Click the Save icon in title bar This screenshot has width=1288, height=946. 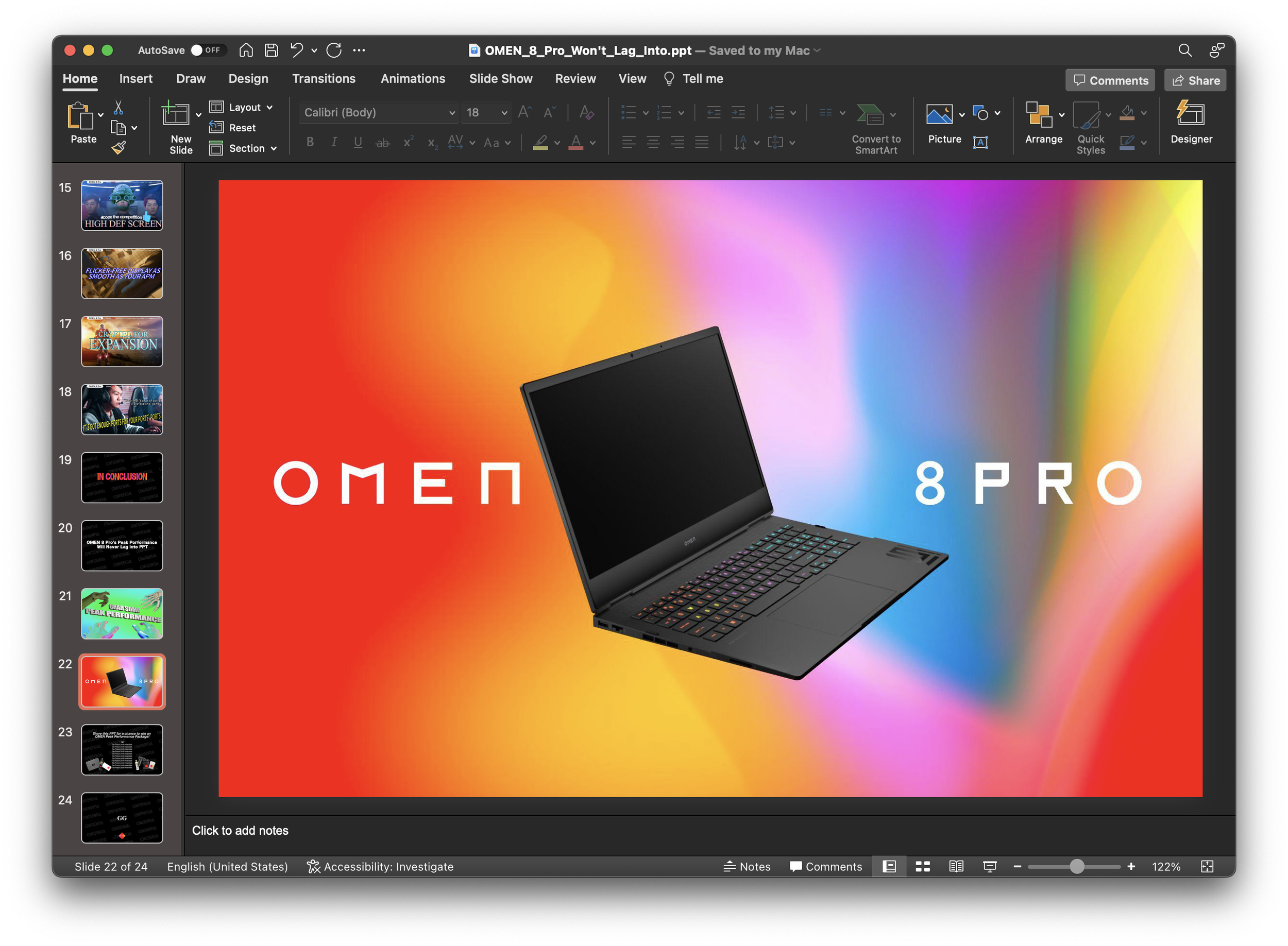pos(271,50)
